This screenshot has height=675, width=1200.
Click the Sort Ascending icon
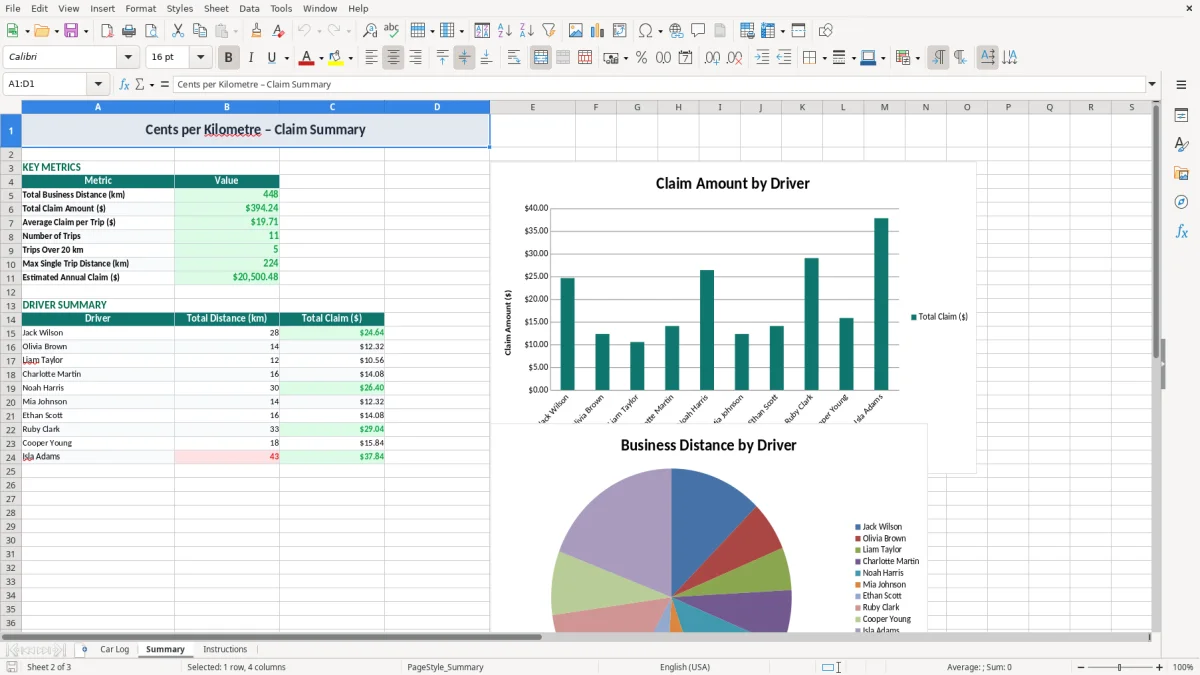tap(504, 31)
